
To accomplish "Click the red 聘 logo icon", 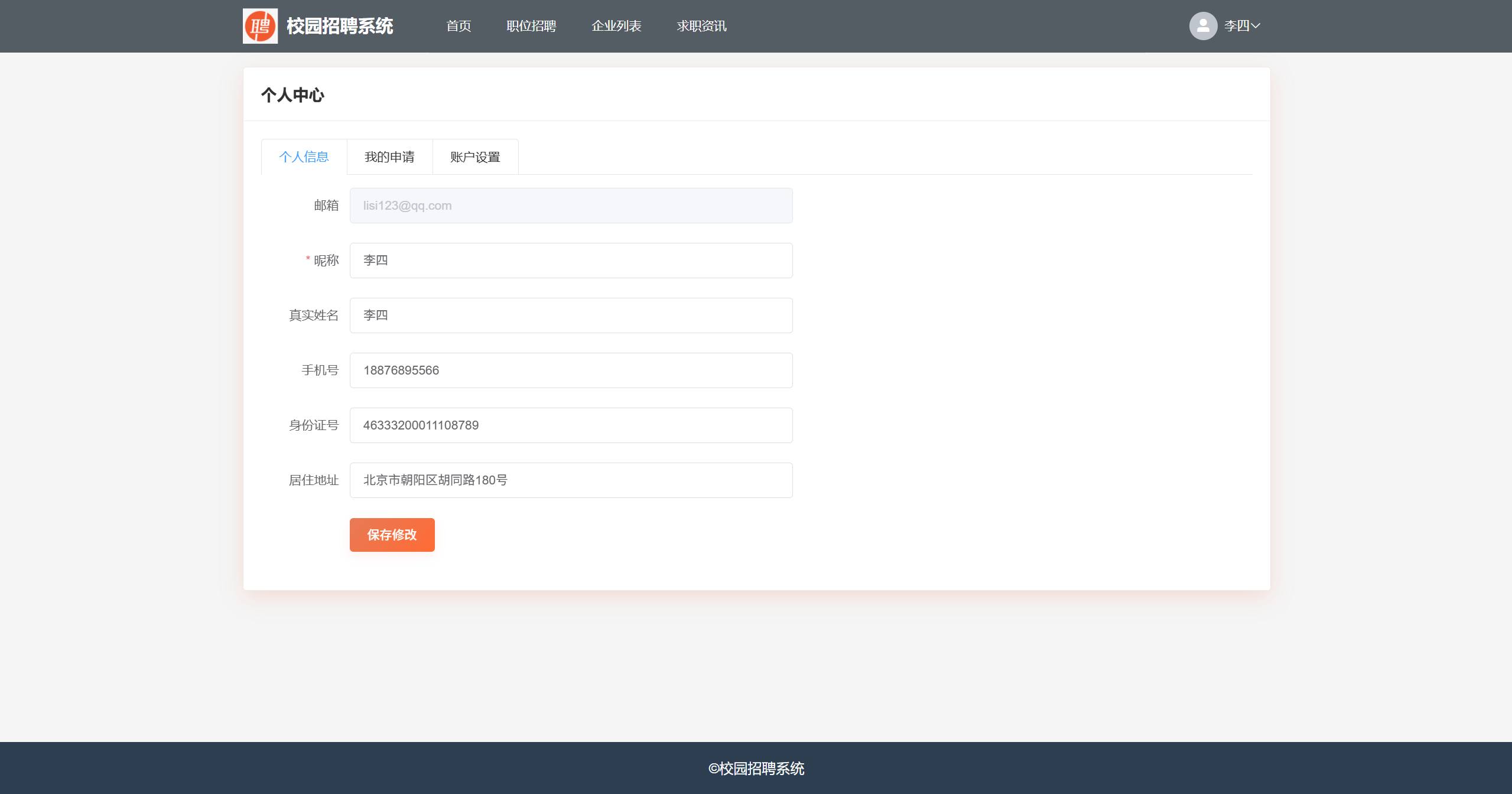I will click(260, 26).
